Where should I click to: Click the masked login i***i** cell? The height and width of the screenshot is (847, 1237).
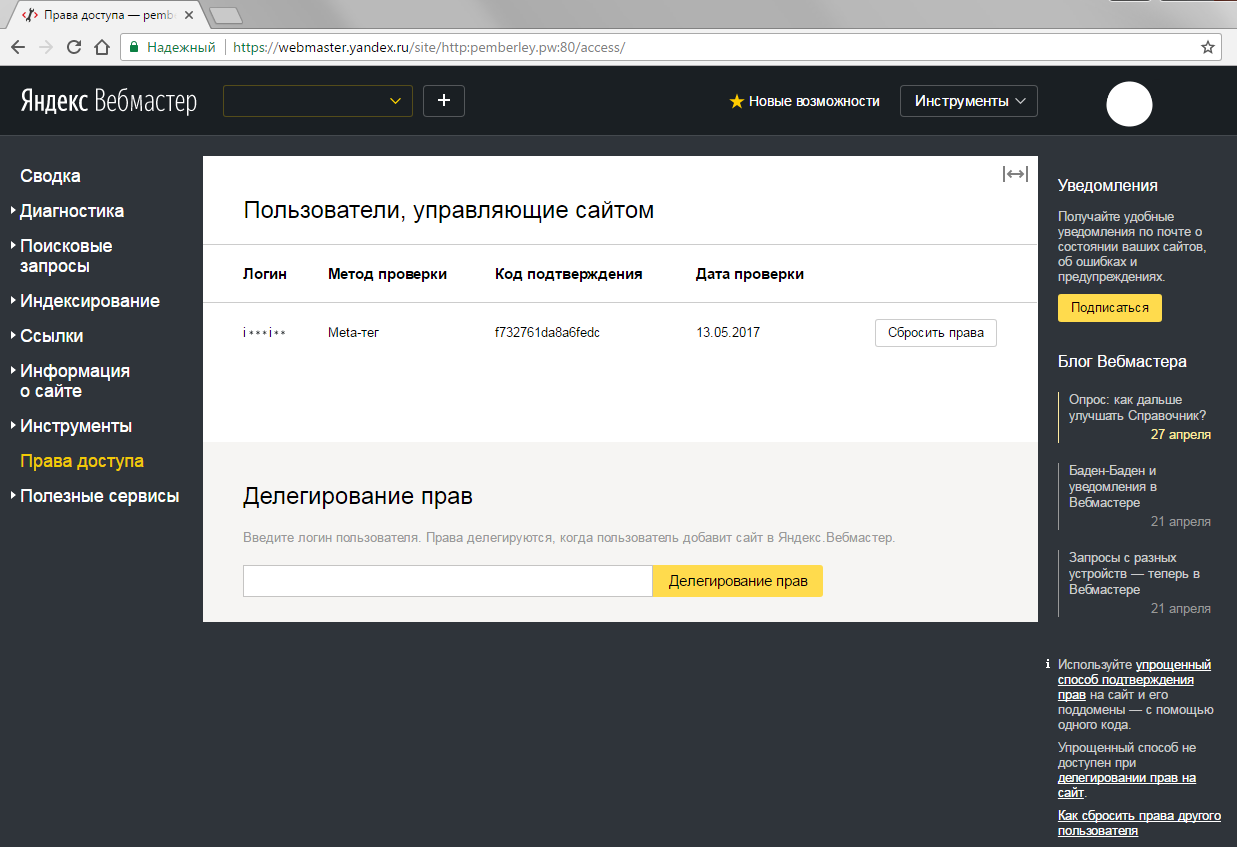point(264,333)
